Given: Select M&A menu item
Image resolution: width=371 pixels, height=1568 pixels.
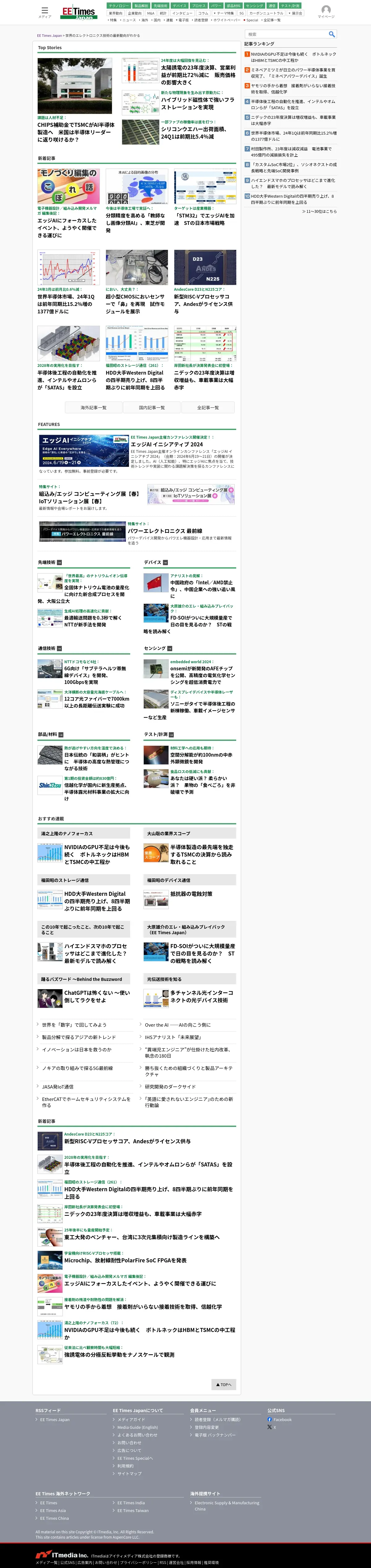Looking at the screenshot, I should tap(151, 13).
